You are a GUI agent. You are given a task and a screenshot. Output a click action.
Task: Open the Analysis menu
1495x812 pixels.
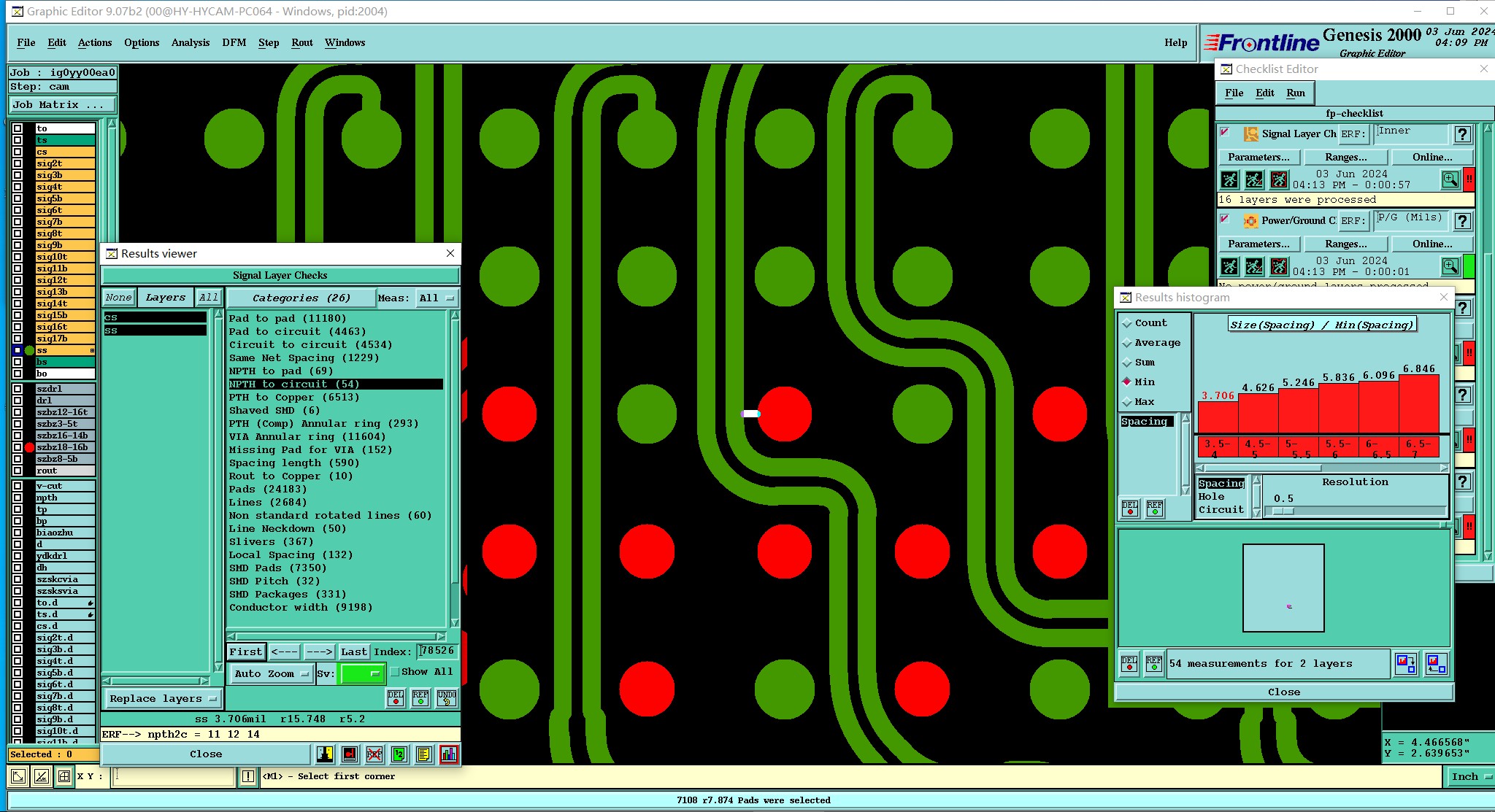tap(191, 42)
